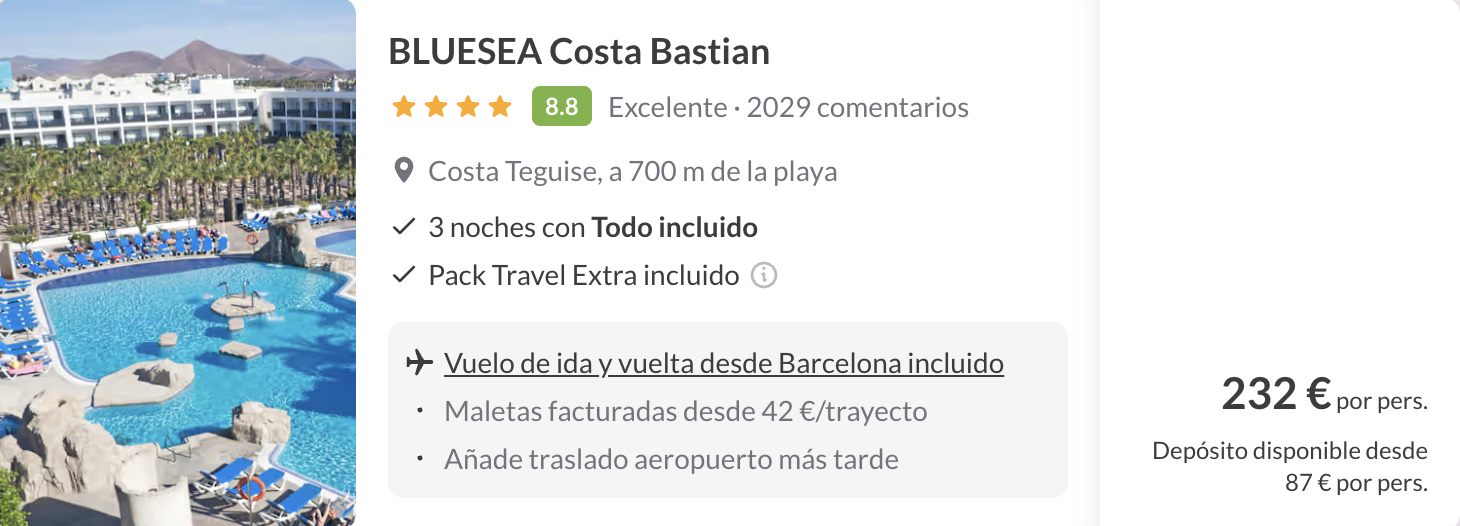This screenshot has width=1460, height=526.
Task: Click checkmark beside Pack Travel Extra
Action: tap(403, 275)
